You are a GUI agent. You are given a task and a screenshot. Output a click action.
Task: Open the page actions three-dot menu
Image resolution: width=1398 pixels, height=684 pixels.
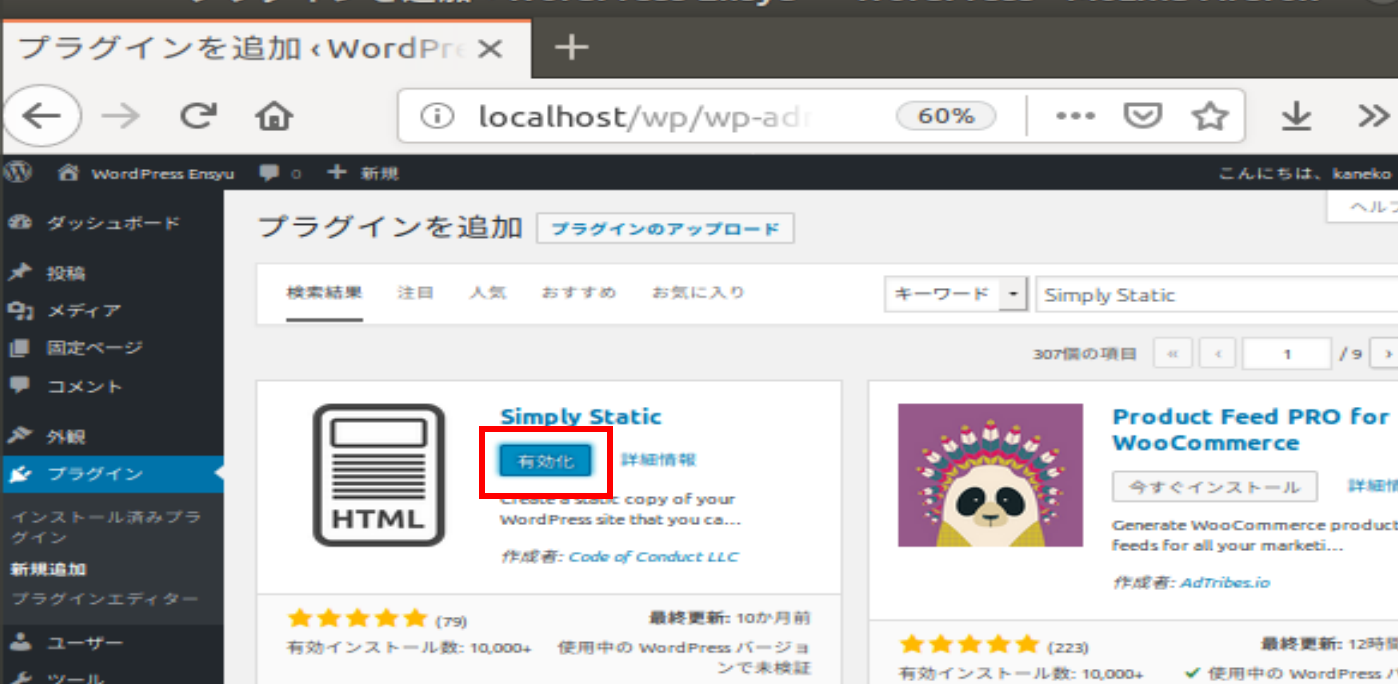click(x=1074, y=116)
